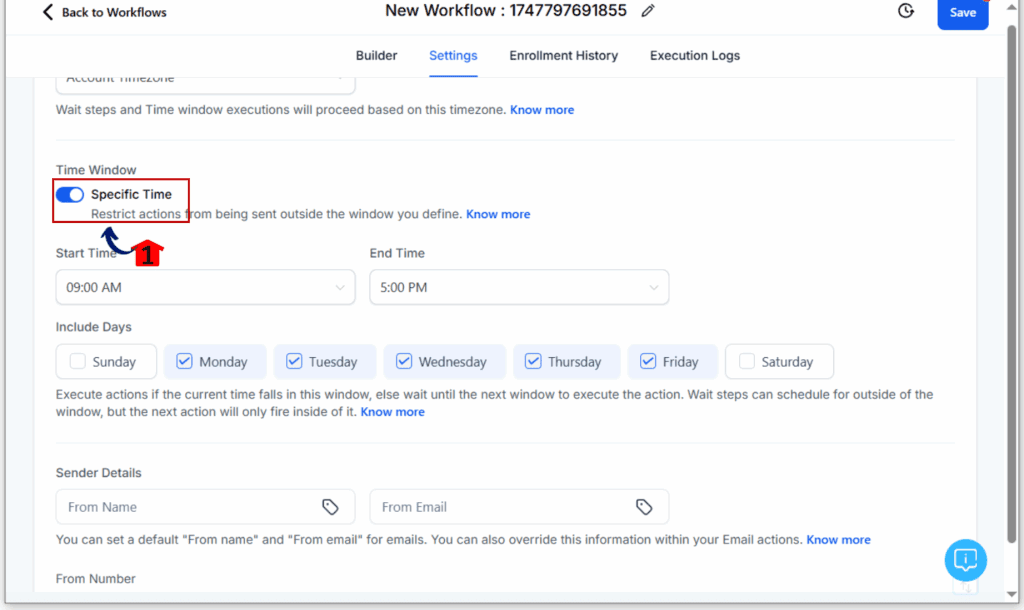1024x610 pixels.
Task: Open Know more link about timezone
Action: pos(542,110)
